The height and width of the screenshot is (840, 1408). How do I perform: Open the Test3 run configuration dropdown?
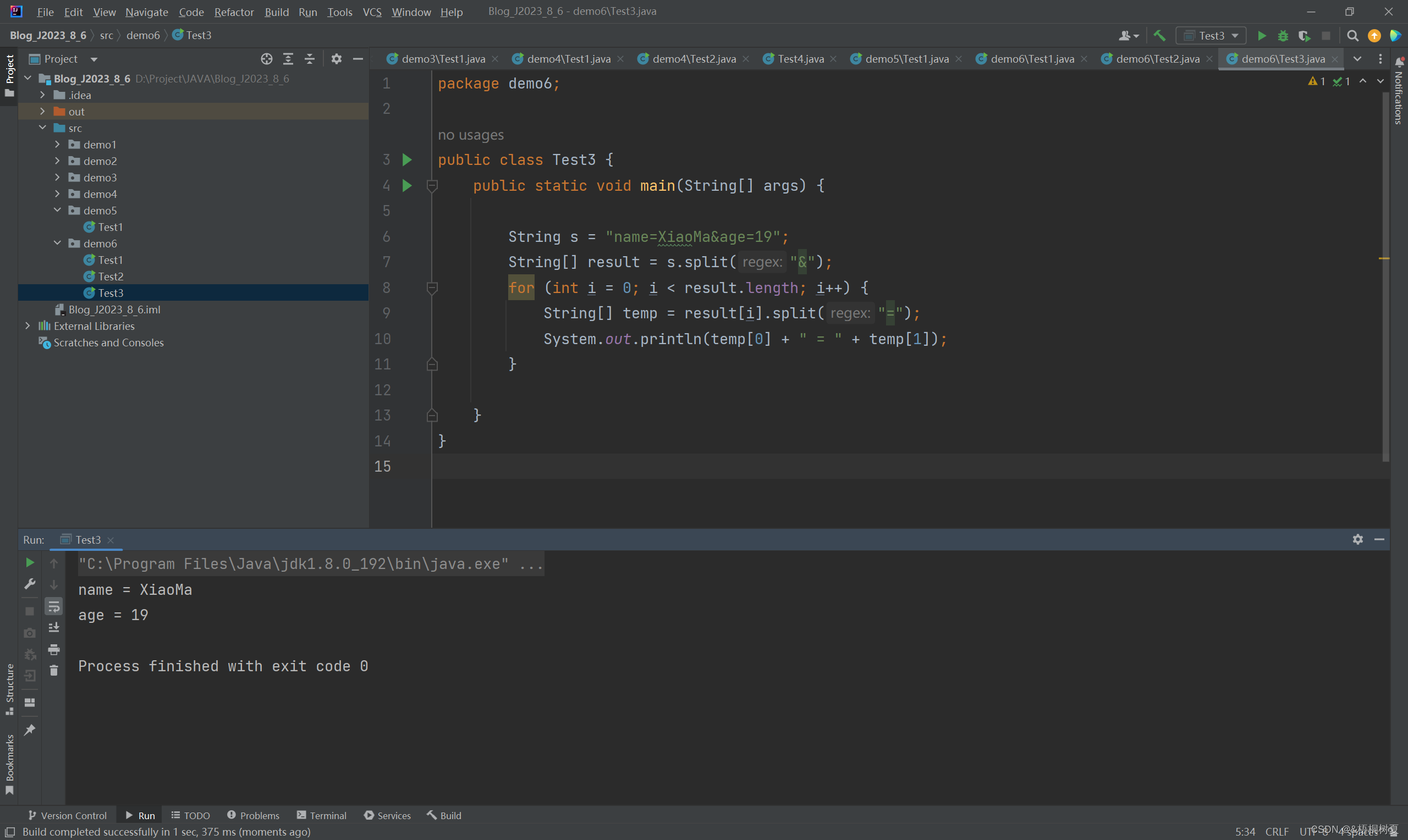point(1211,36)
